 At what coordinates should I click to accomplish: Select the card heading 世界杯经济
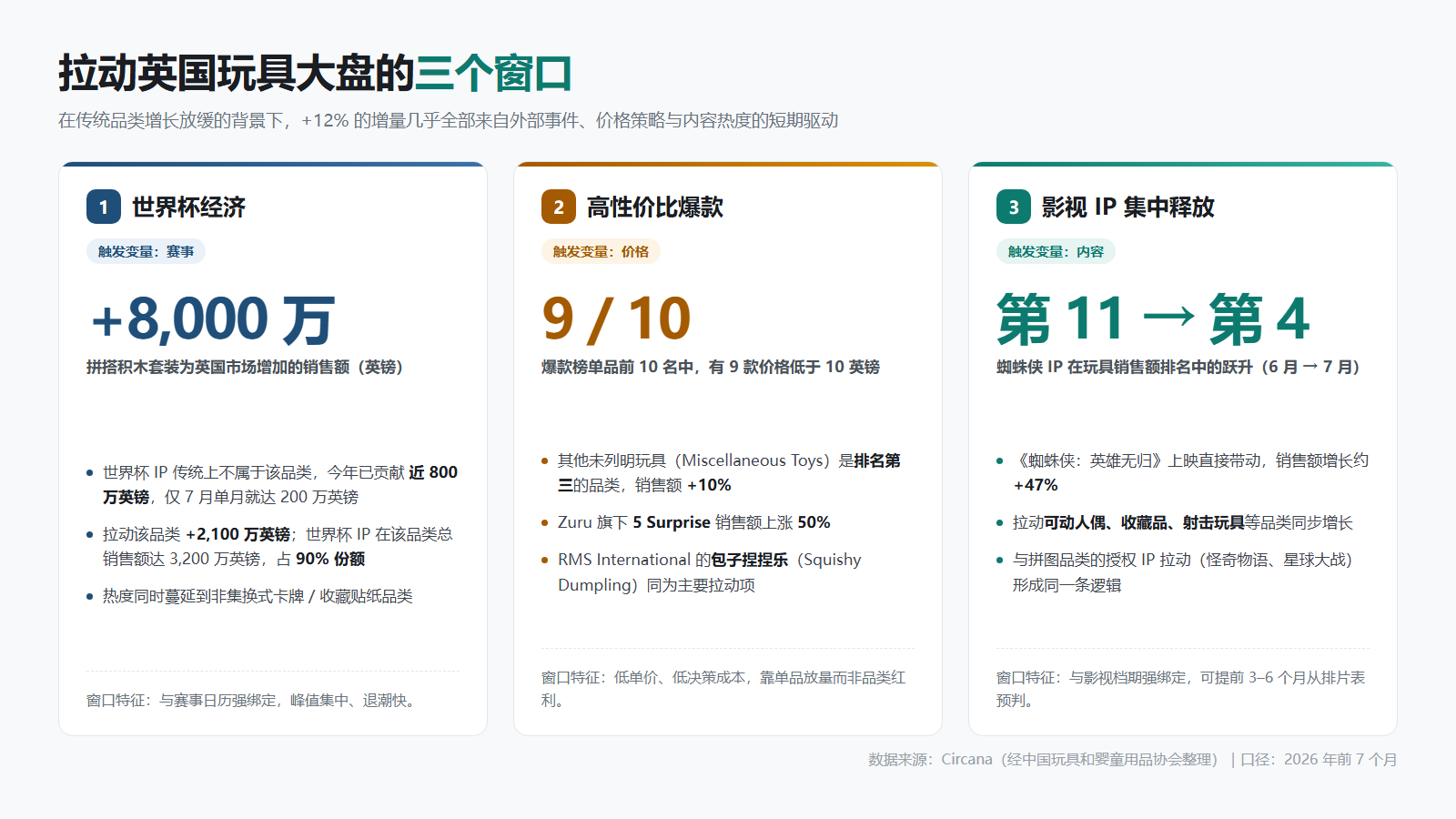[x=188, y=207]
